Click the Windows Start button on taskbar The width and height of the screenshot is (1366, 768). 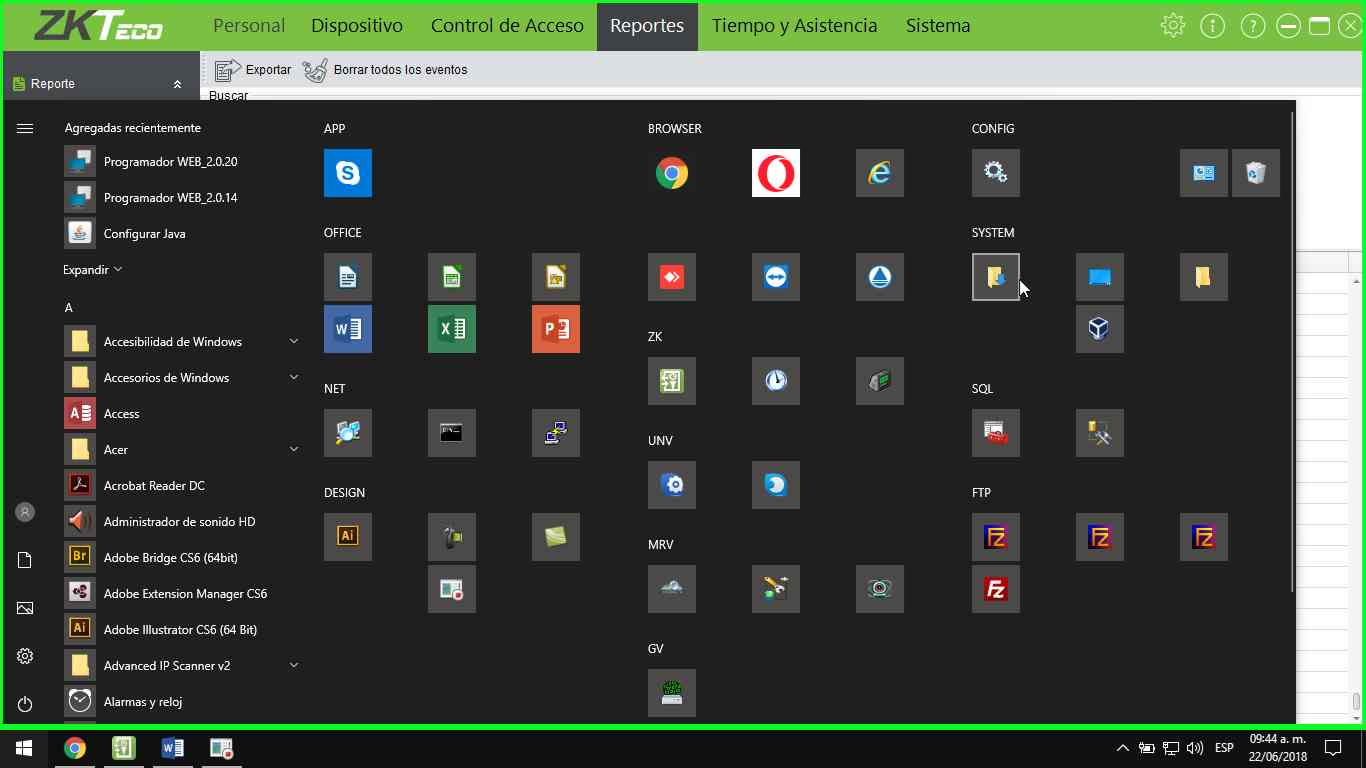pyautogui.click(x=24, y=748)
